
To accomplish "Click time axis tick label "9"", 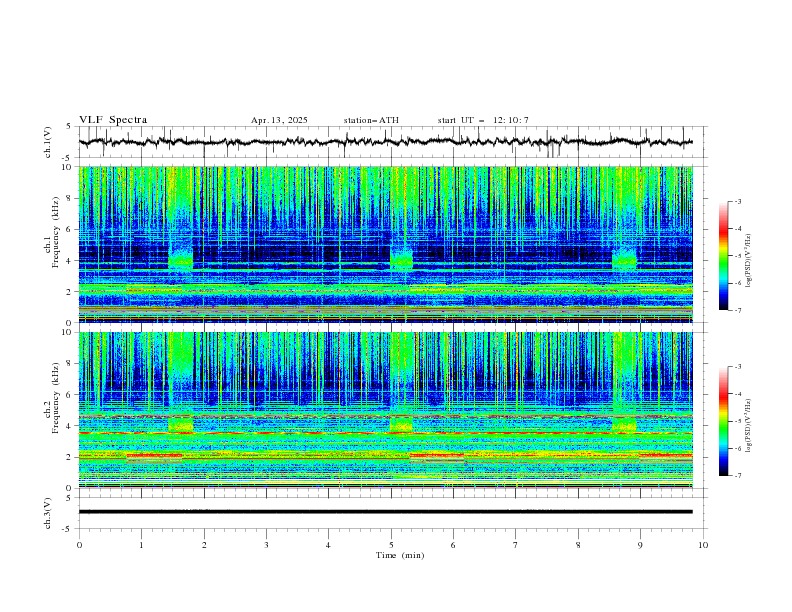I will [x=640, y=545].
